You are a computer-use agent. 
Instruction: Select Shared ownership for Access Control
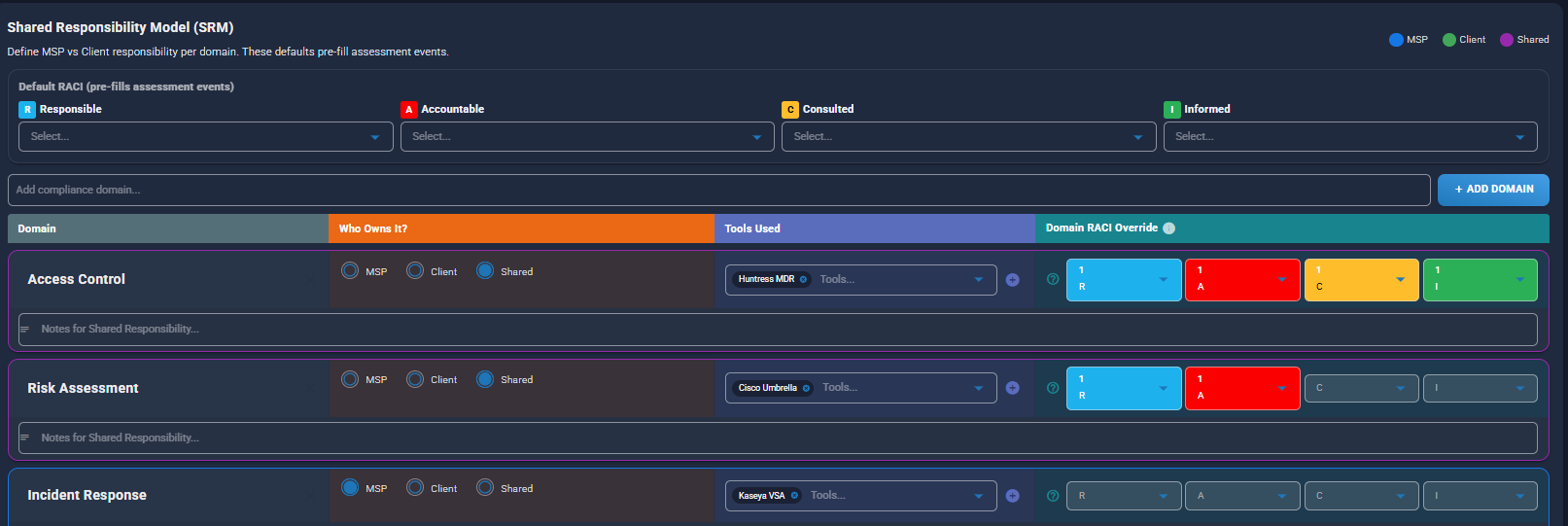click(485, 270)
